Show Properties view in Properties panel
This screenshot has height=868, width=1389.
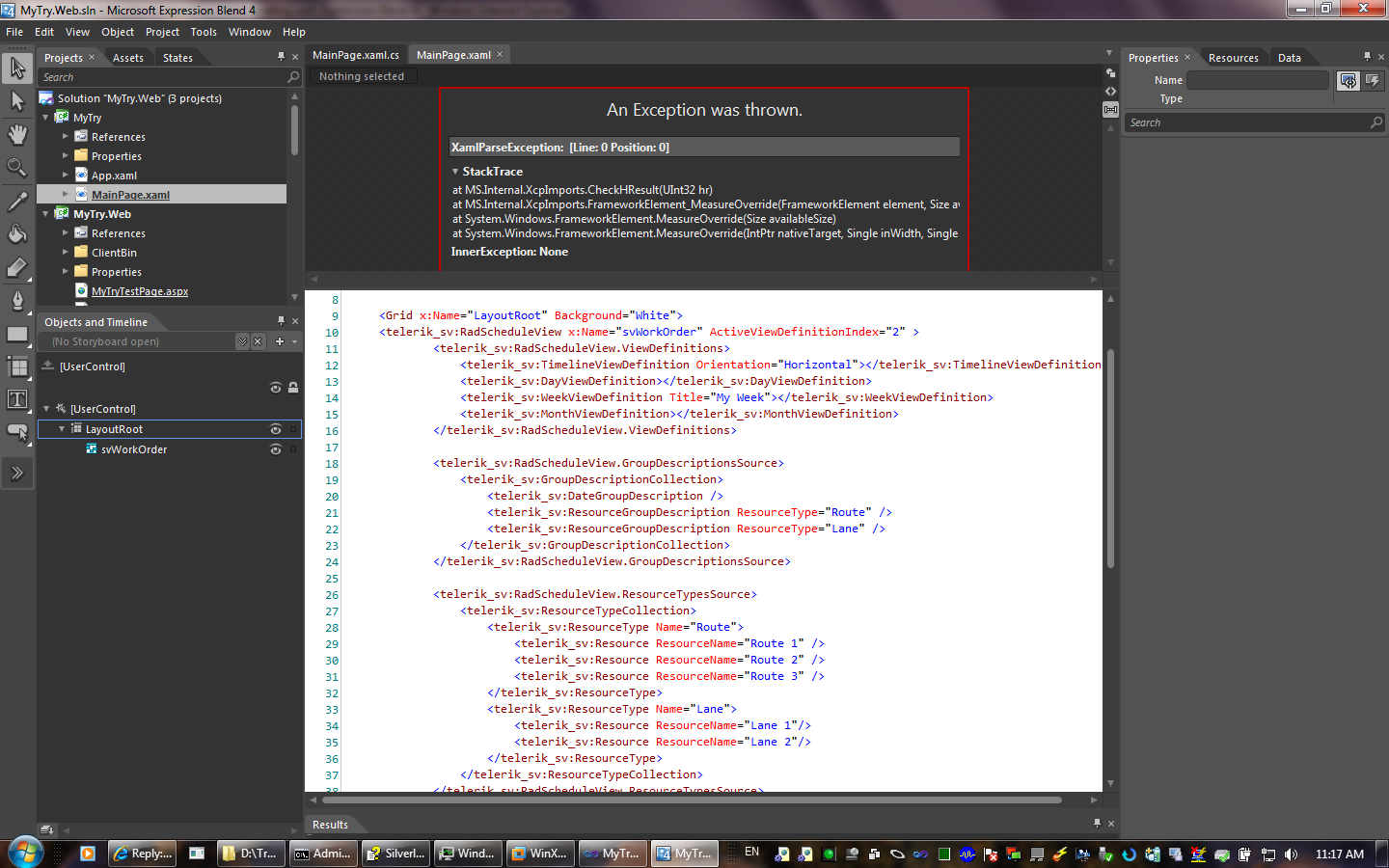(x=1348, y=81)
